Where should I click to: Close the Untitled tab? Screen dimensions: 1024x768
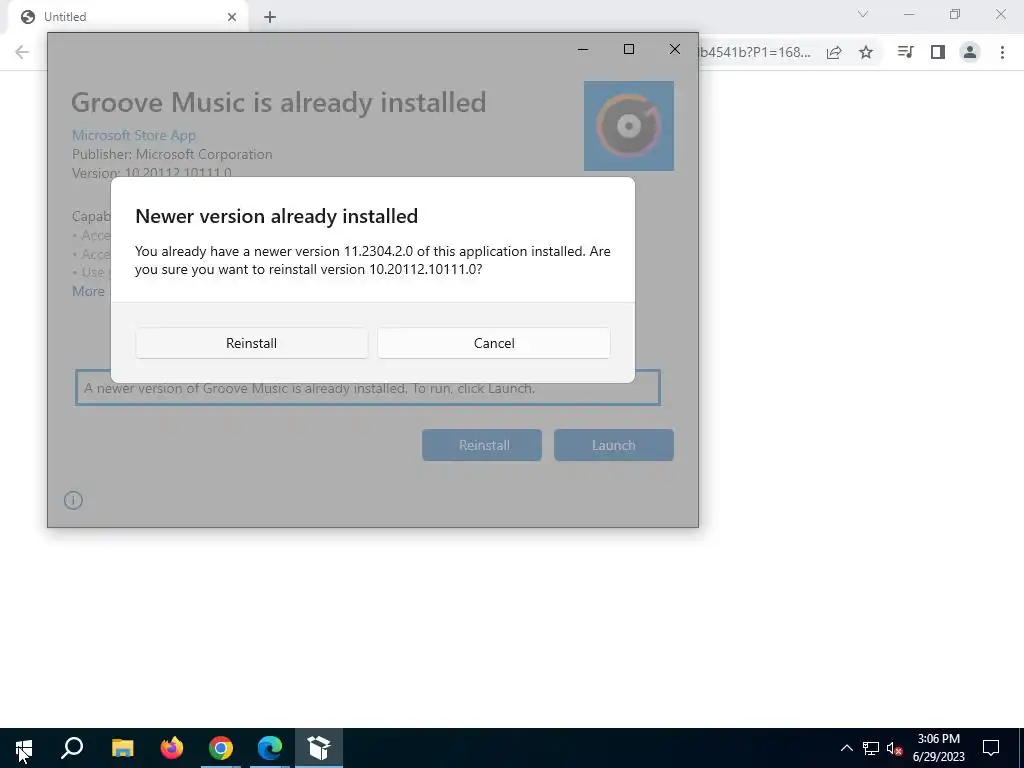(232, 17)
